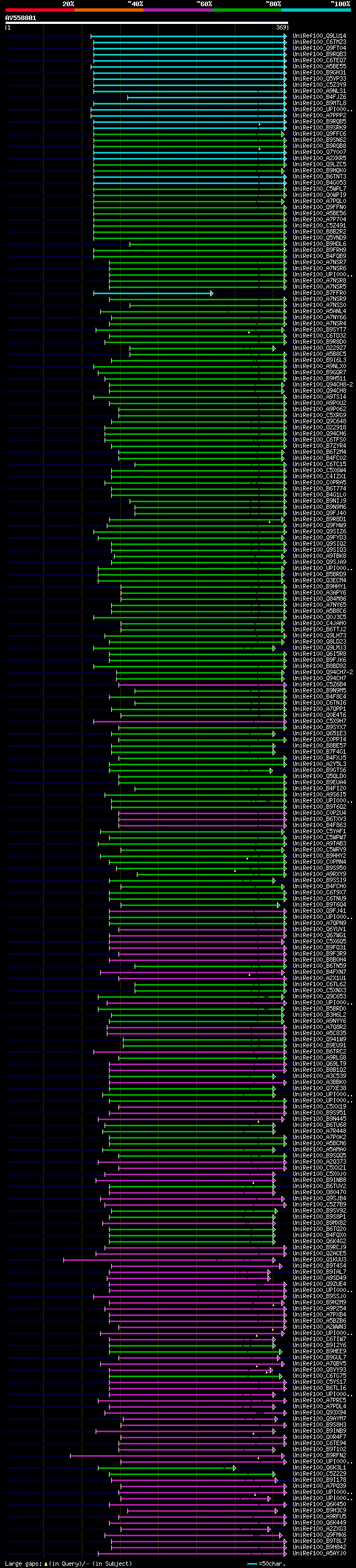This screenshot has width=356, height=1568.
Task: Click label UniRef100_A5ANL4
Action: click(x=319, y=311)
